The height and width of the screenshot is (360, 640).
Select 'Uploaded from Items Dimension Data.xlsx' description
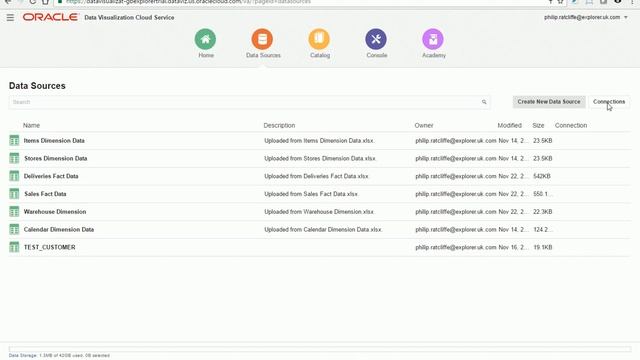[319, 140]
